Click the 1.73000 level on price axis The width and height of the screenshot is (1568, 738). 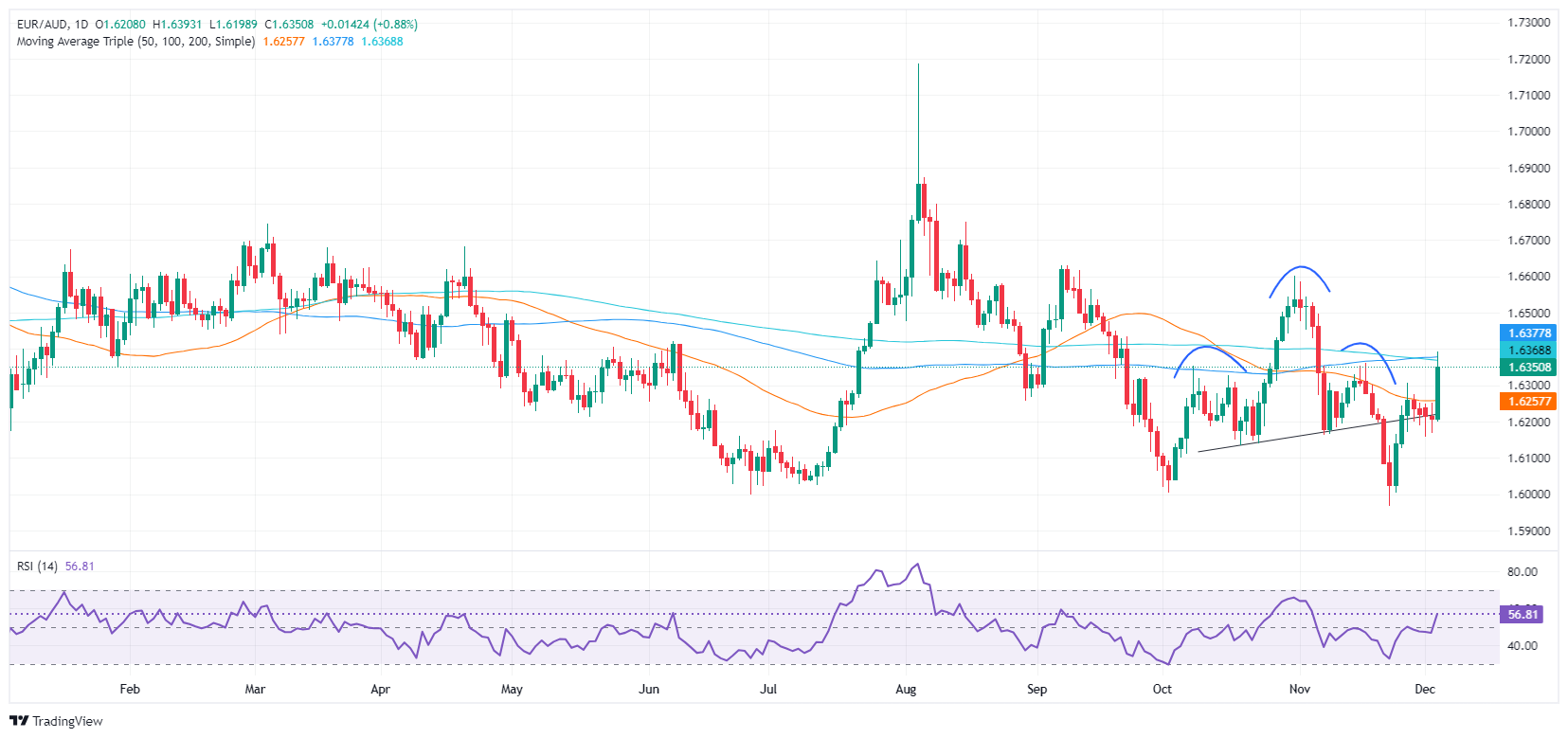click(x=1529, y=23)
